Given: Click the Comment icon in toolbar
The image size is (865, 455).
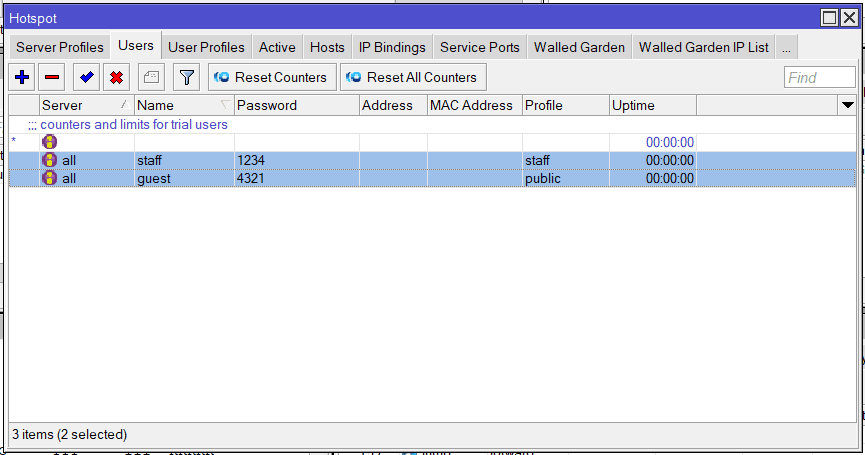Looking at the screenshot, I should point(150,77).
